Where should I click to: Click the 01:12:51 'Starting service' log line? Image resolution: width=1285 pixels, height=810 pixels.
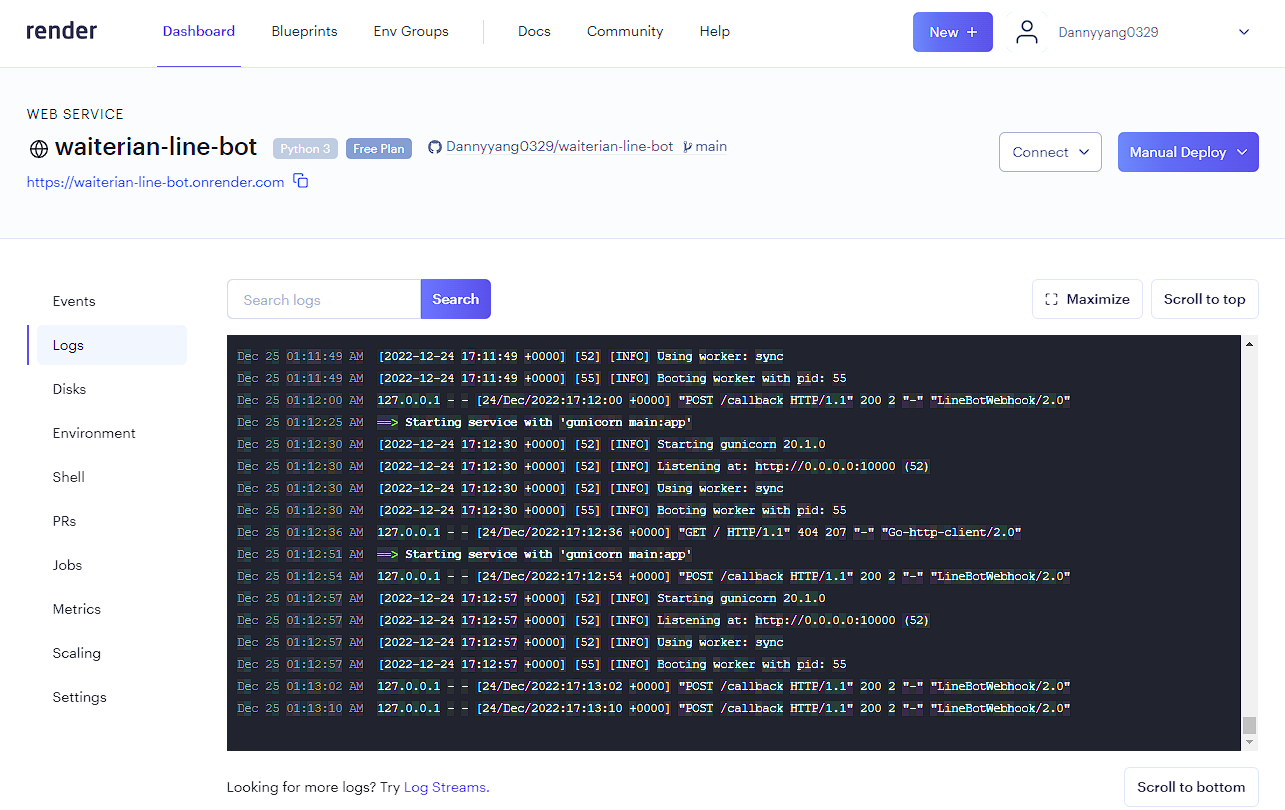[465, 554]
